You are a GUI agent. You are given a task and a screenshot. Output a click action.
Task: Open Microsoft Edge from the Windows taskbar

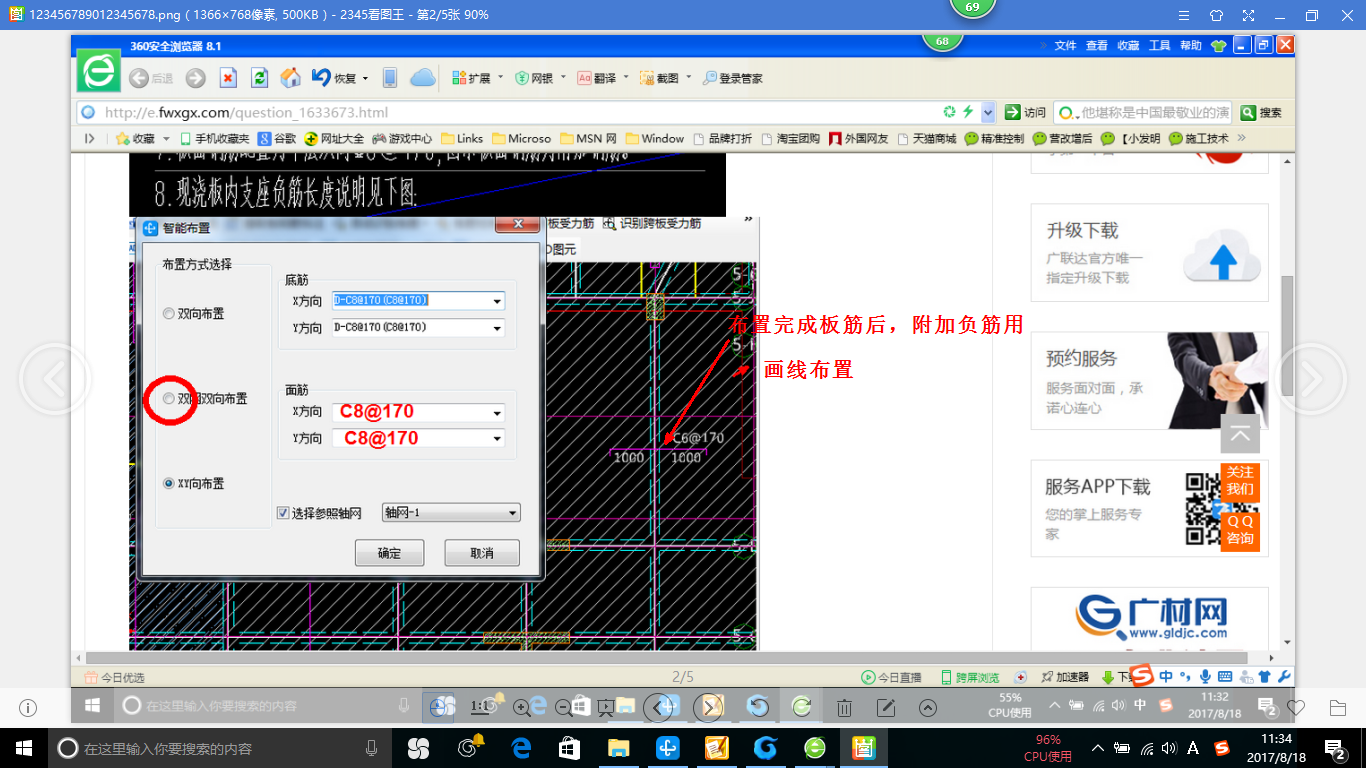[x=520, y=747]
